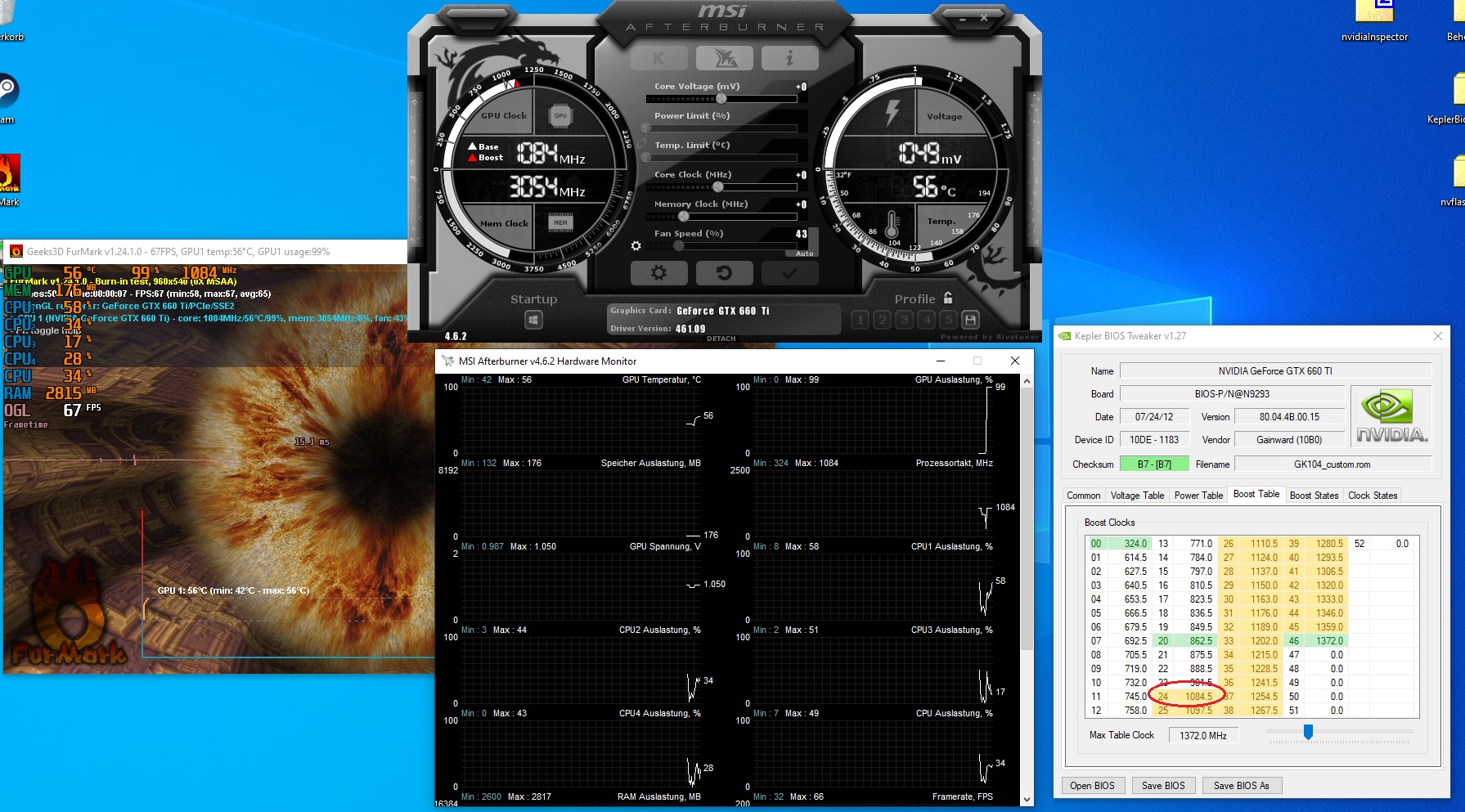Select profile slot 2 in Afterburner
Screen dimensions: 1465x812
pos(882,320)
